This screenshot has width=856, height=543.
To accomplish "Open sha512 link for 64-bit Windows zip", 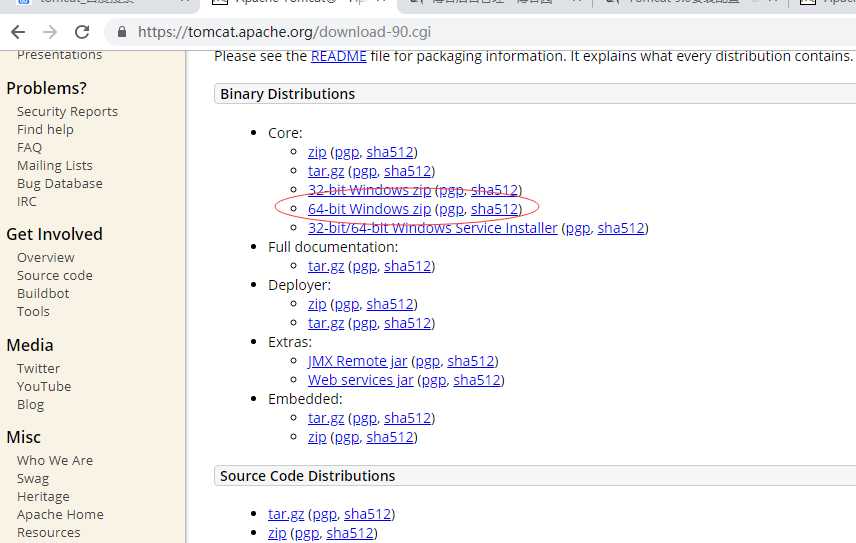I will (x=495, y=209).
